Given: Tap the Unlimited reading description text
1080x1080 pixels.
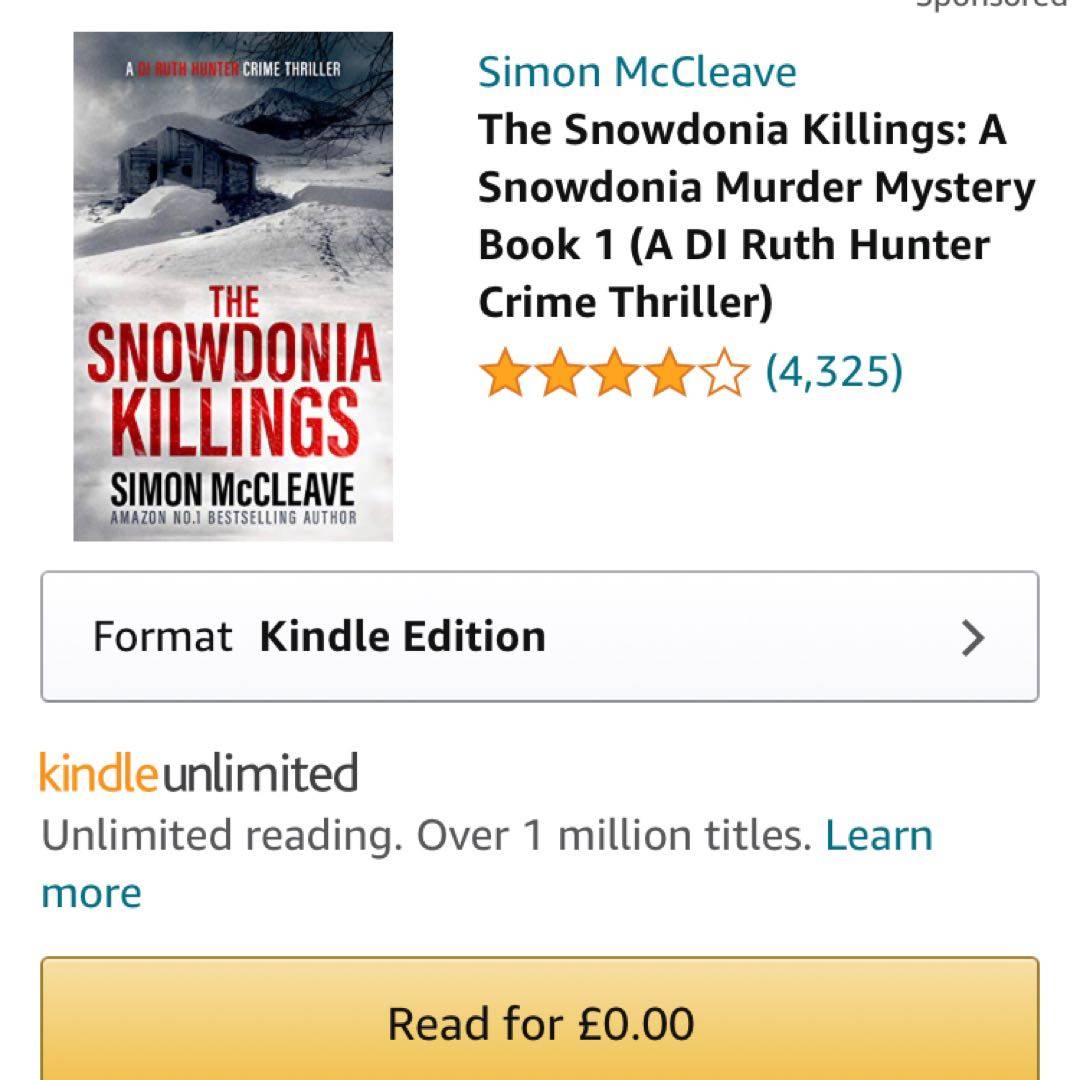Looking at the screenshot, I should tap(427, 835).
